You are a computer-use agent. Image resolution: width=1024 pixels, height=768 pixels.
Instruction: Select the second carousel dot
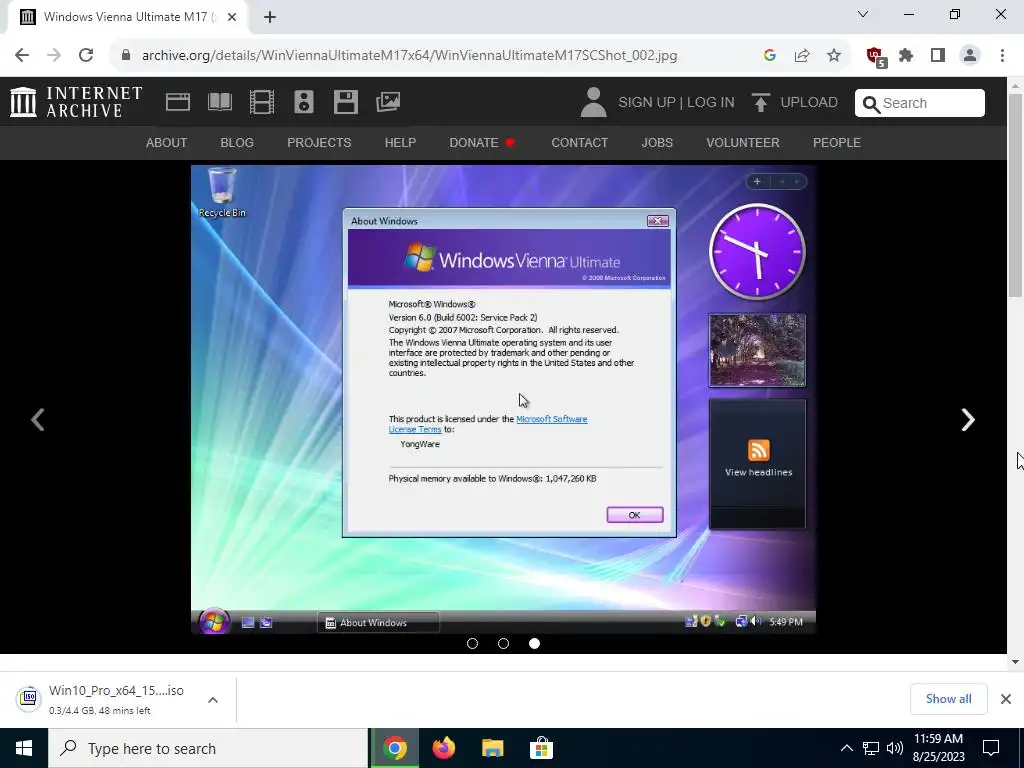coord(504,643)
